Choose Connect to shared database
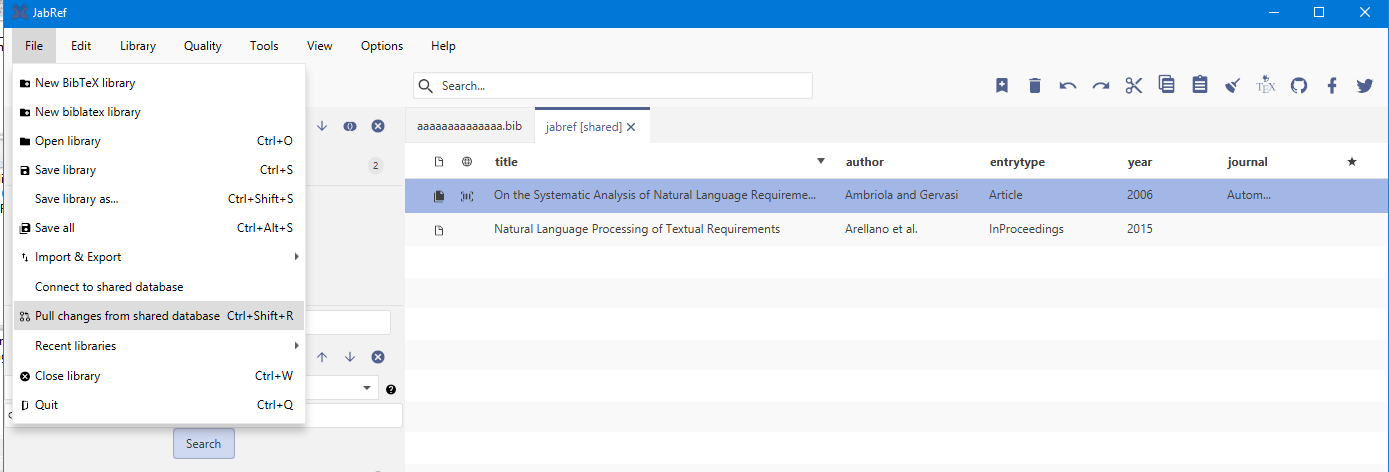 click(109, 287)
